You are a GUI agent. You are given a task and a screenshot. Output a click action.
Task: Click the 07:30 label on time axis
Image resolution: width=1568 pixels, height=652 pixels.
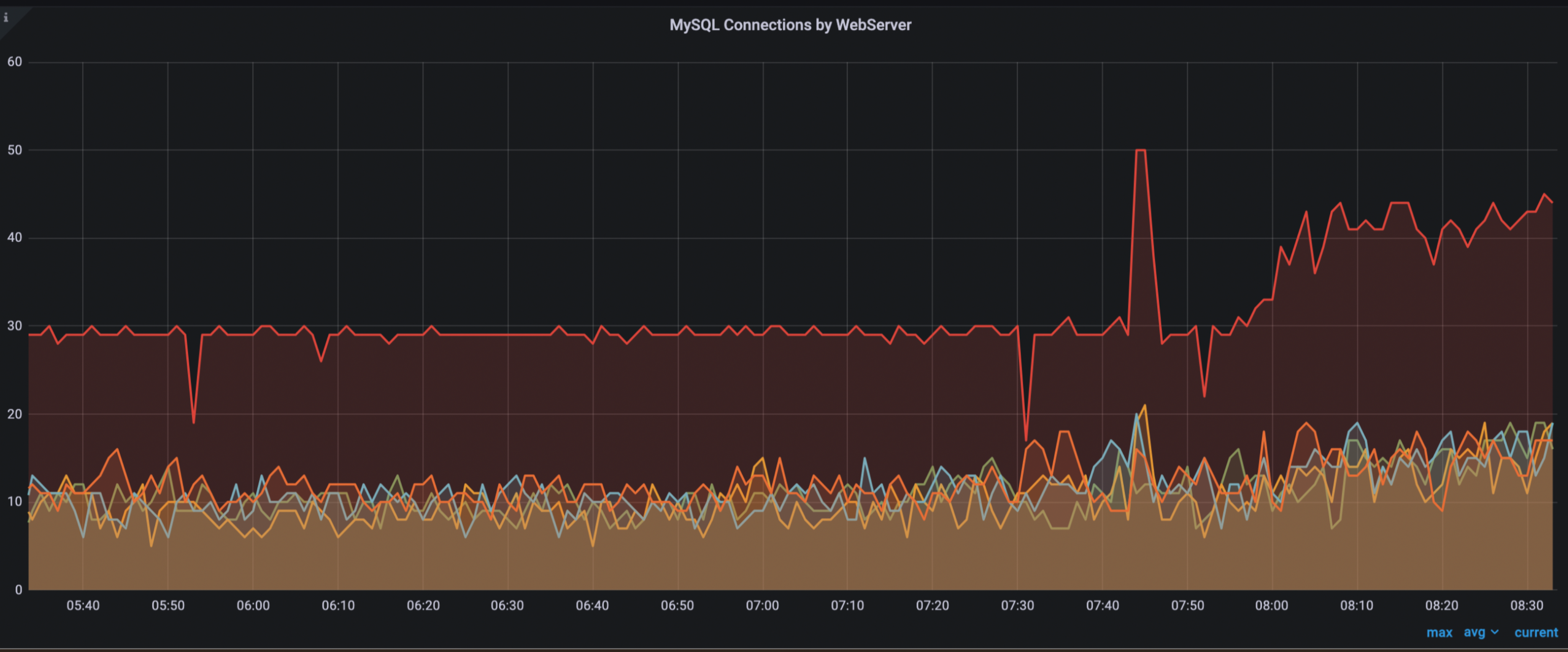[1017, 605]
